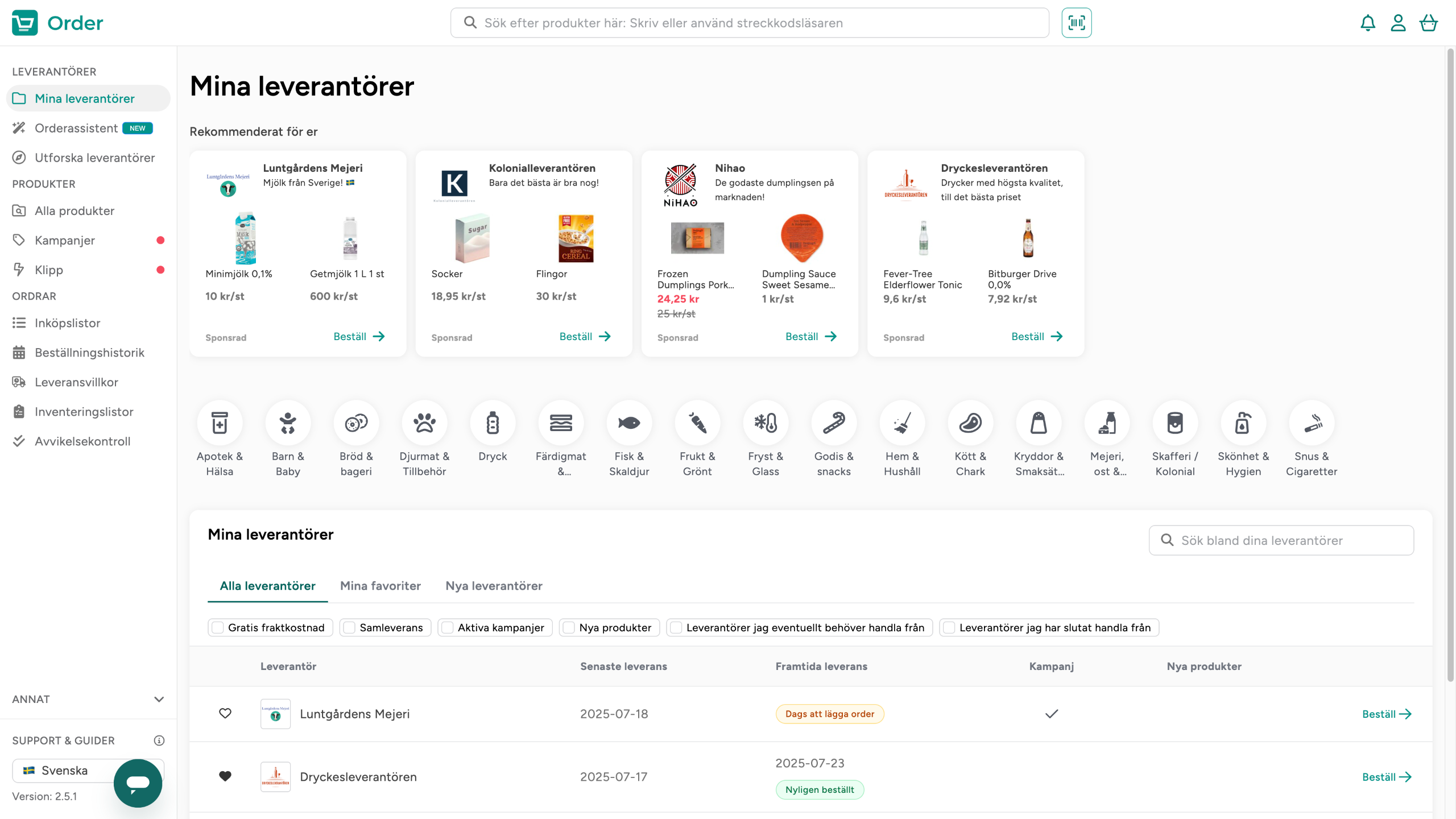Enable the Gratis fraktkostnad checkbox
1456x819 pixels.
point(218,627)
